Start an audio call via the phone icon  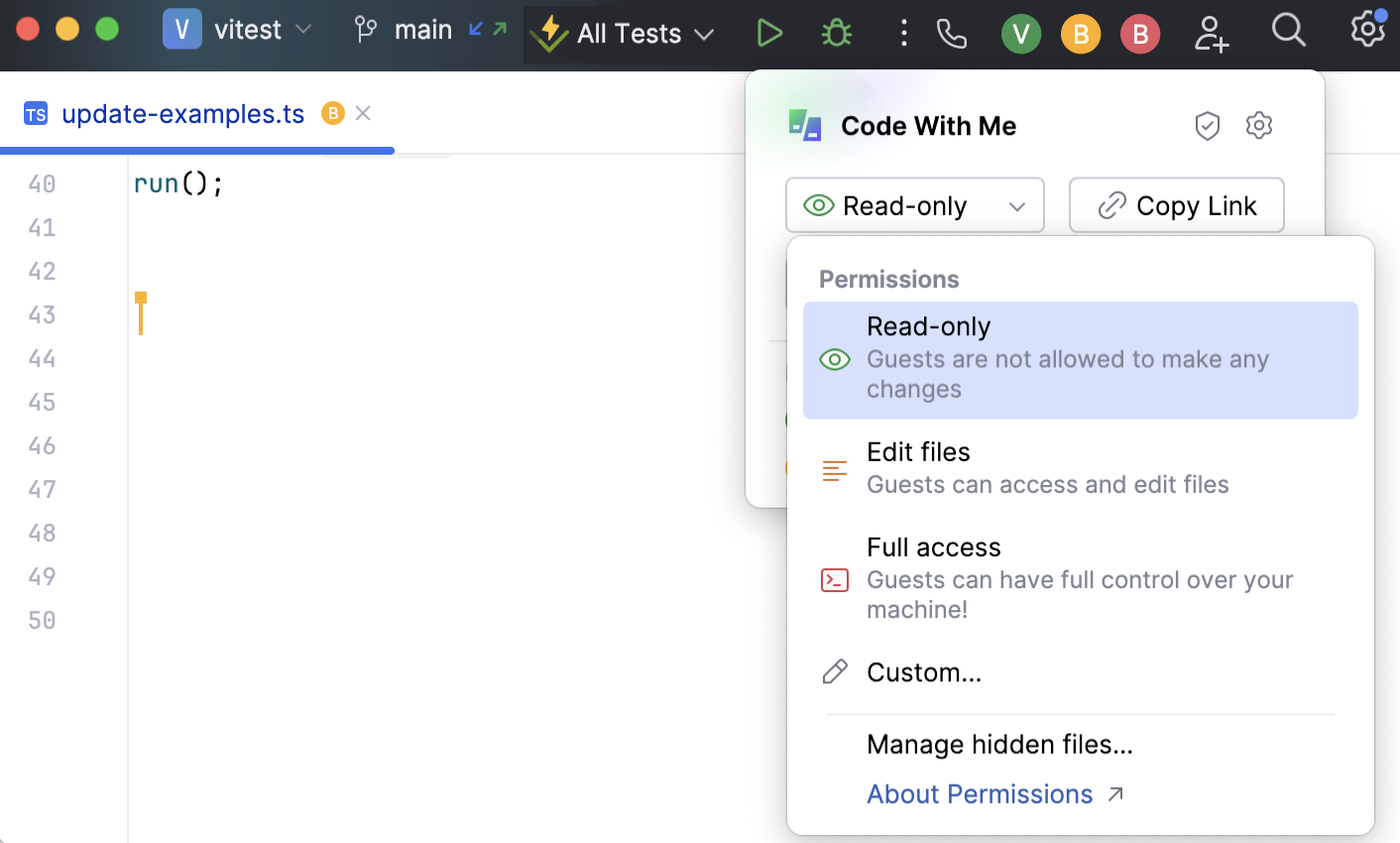click(952, 33)
